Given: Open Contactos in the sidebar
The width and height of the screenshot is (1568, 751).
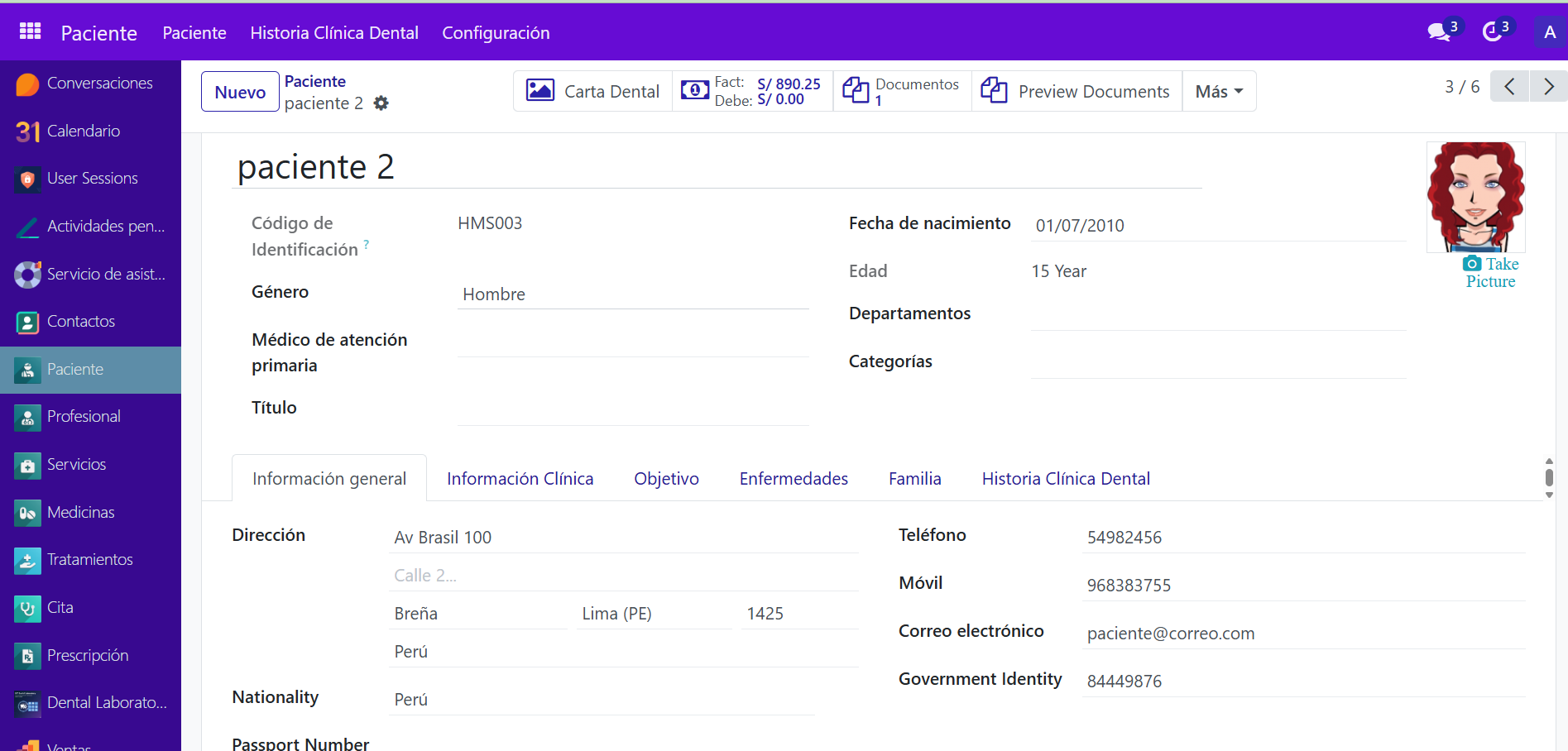Looking at the screenshot, I should click(80, 321).
